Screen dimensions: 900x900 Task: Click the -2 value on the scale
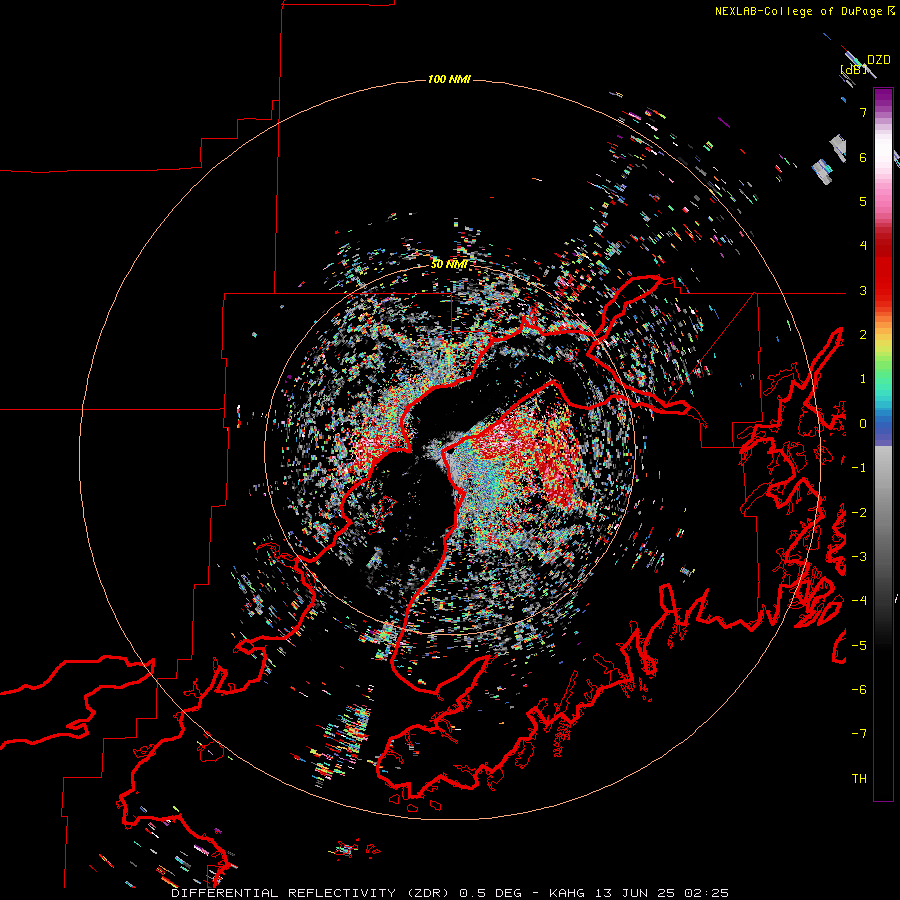coord(859,513)
